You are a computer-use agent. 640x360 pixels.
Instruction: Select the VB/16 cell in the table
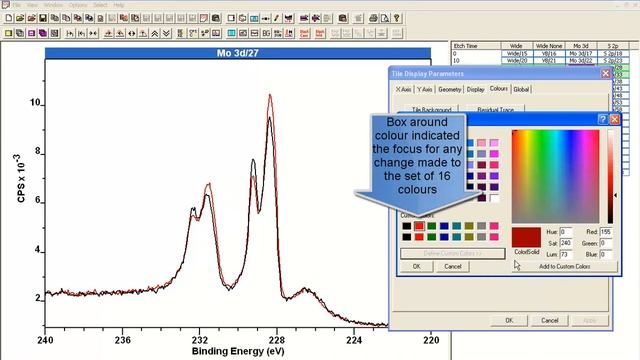(549, 53)
